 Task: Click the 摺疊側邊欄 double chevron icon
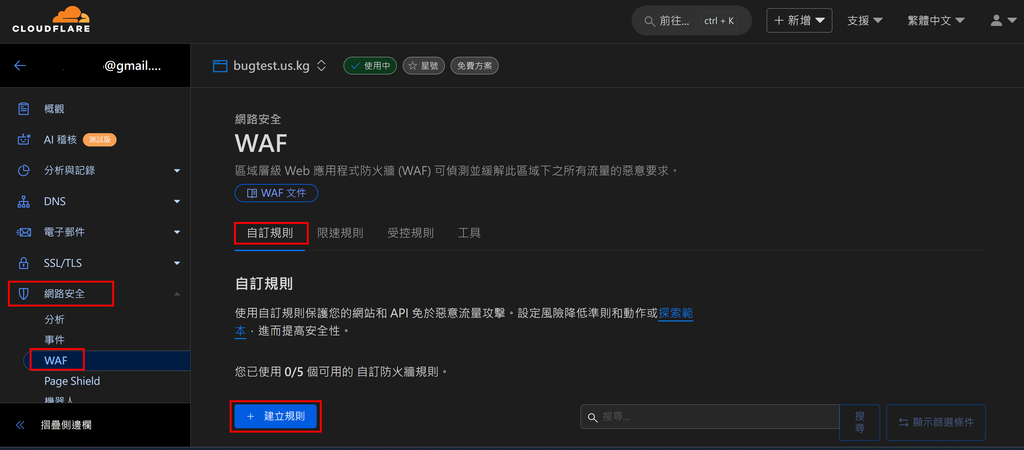[20, 425]
